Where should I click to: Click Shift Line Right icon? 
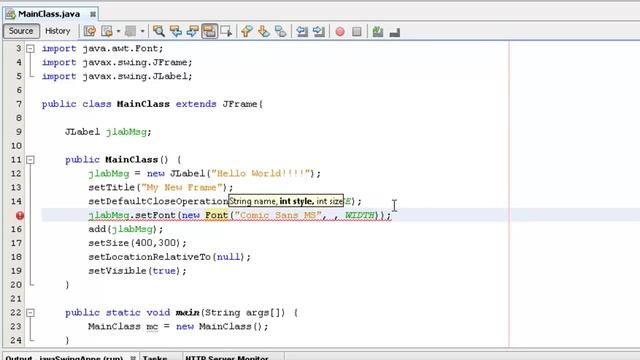coord(319,31)
